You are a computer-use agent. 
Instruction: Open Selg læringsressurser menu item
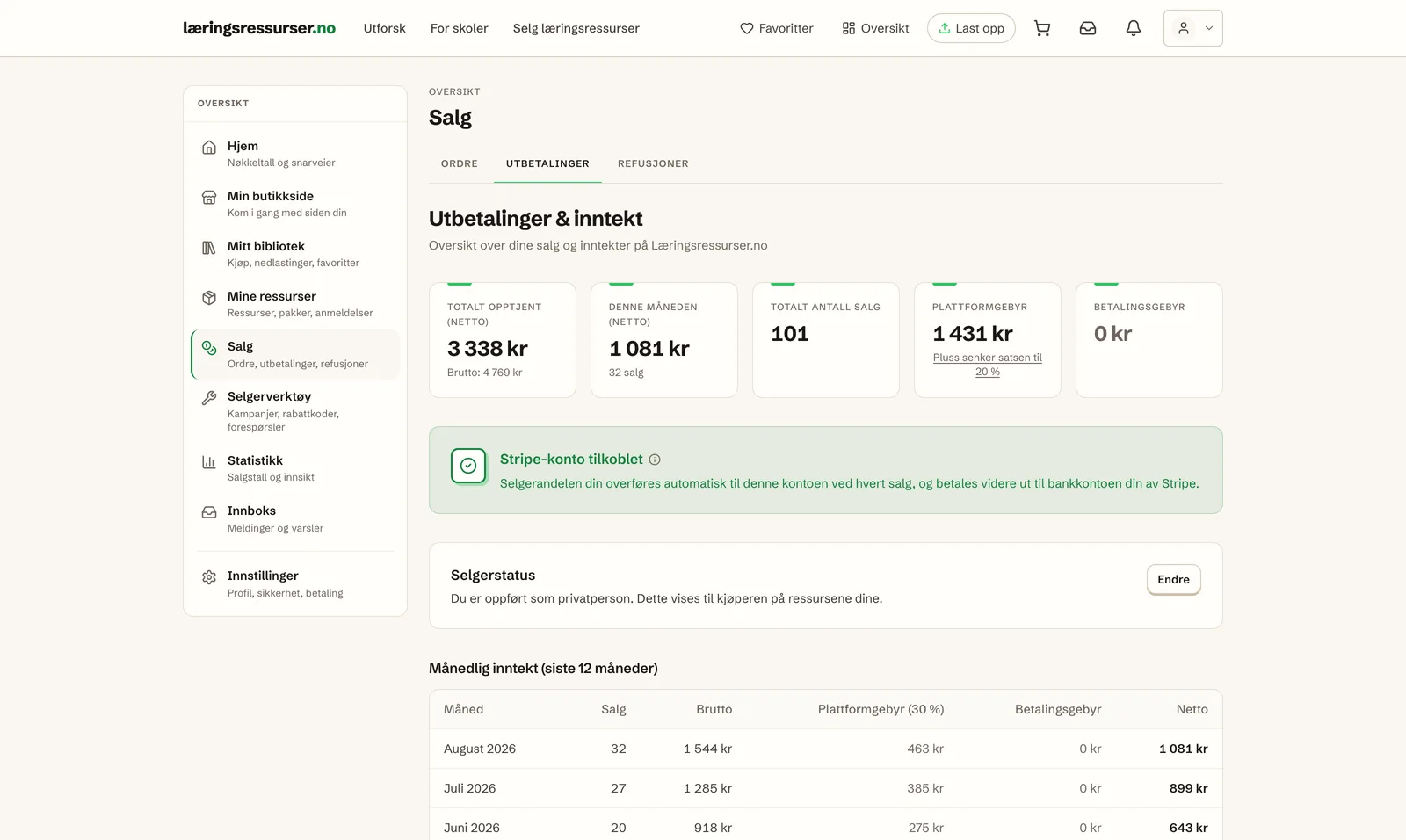coord(576,28)
